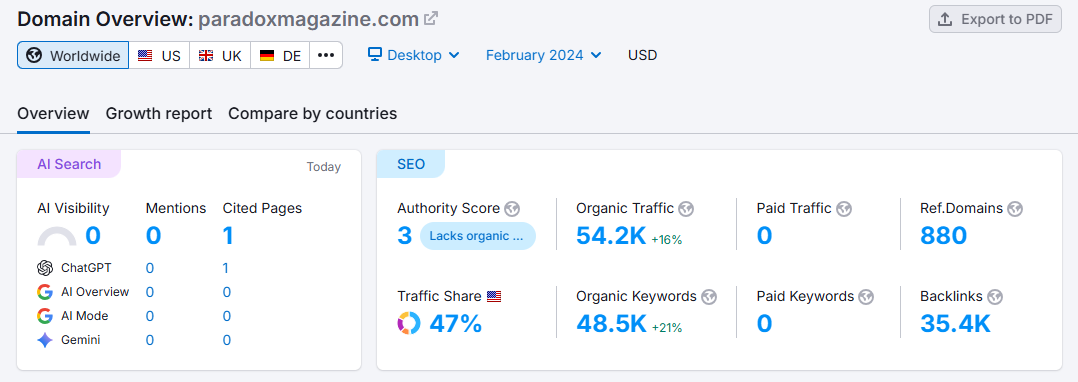Click the globe icon next to Organic Traffic
This screenshot has width=1078, height=382.
(x=685, y=208)
